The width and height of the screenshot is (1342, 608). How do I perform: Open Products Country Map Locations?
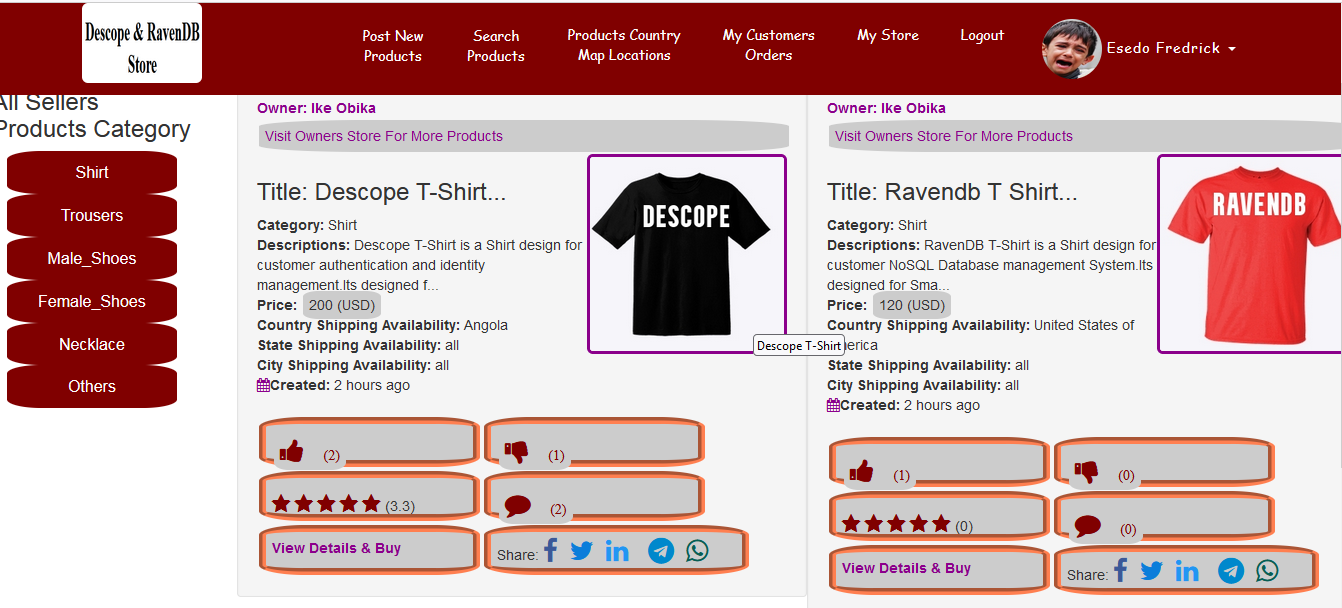coord(624,45)
